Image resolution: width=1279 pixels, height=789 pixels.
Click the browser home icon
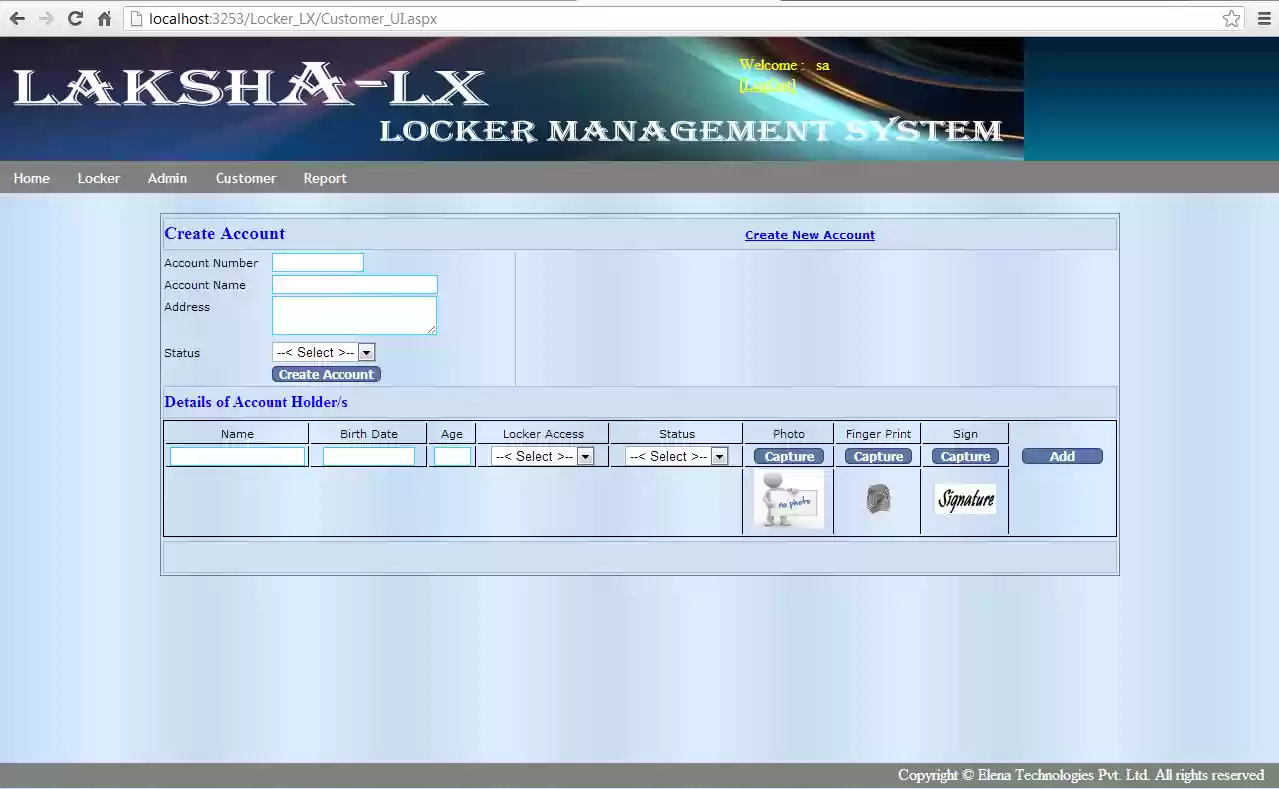pyautogui.click(x=105, y=18)
